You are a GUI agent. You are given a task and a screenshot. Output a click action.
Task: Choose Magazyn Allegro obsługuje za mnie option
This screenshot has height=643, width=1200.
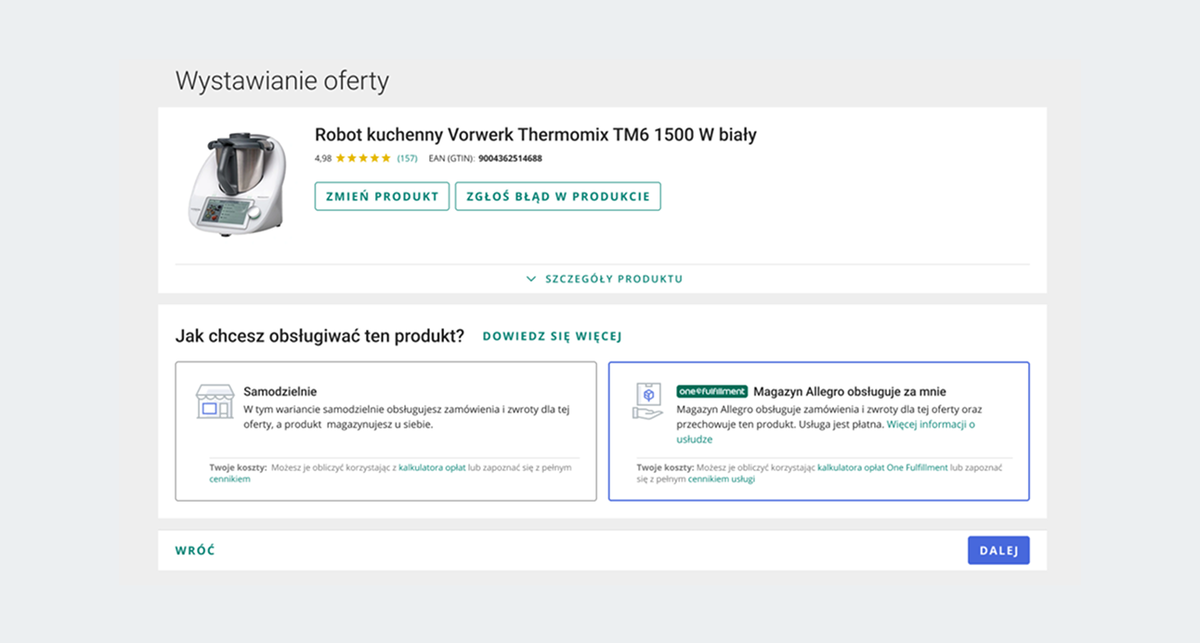point(818,430)
